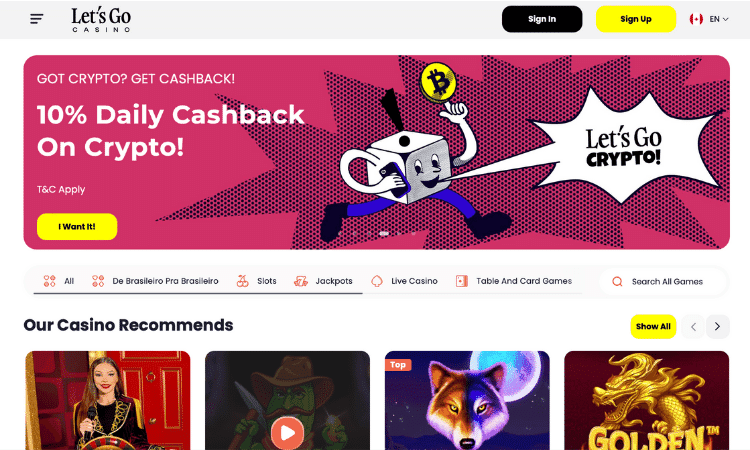Click the Canadian flag icon
The width and height of the screenshot is (750, 450).
click(696, 19)
